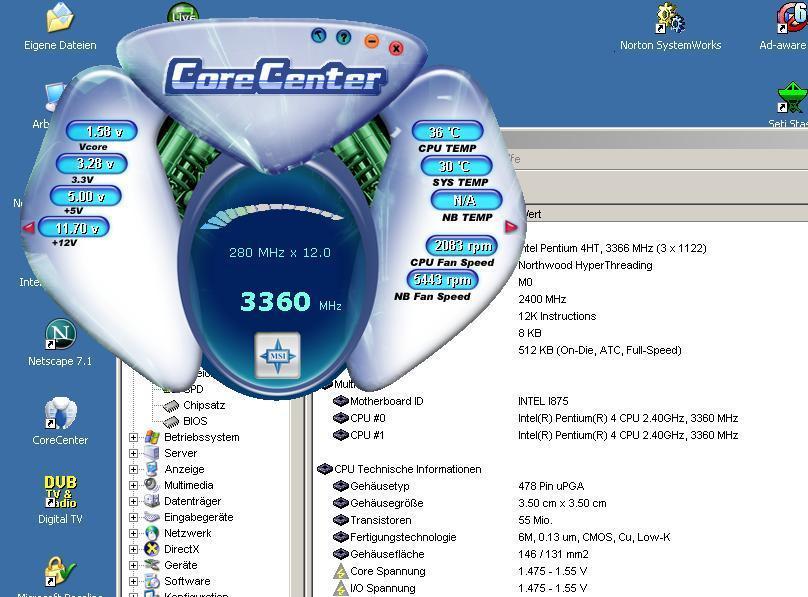Select the 3.28 v reading for 3.3V
808x597 pixels.
[92, 164]
